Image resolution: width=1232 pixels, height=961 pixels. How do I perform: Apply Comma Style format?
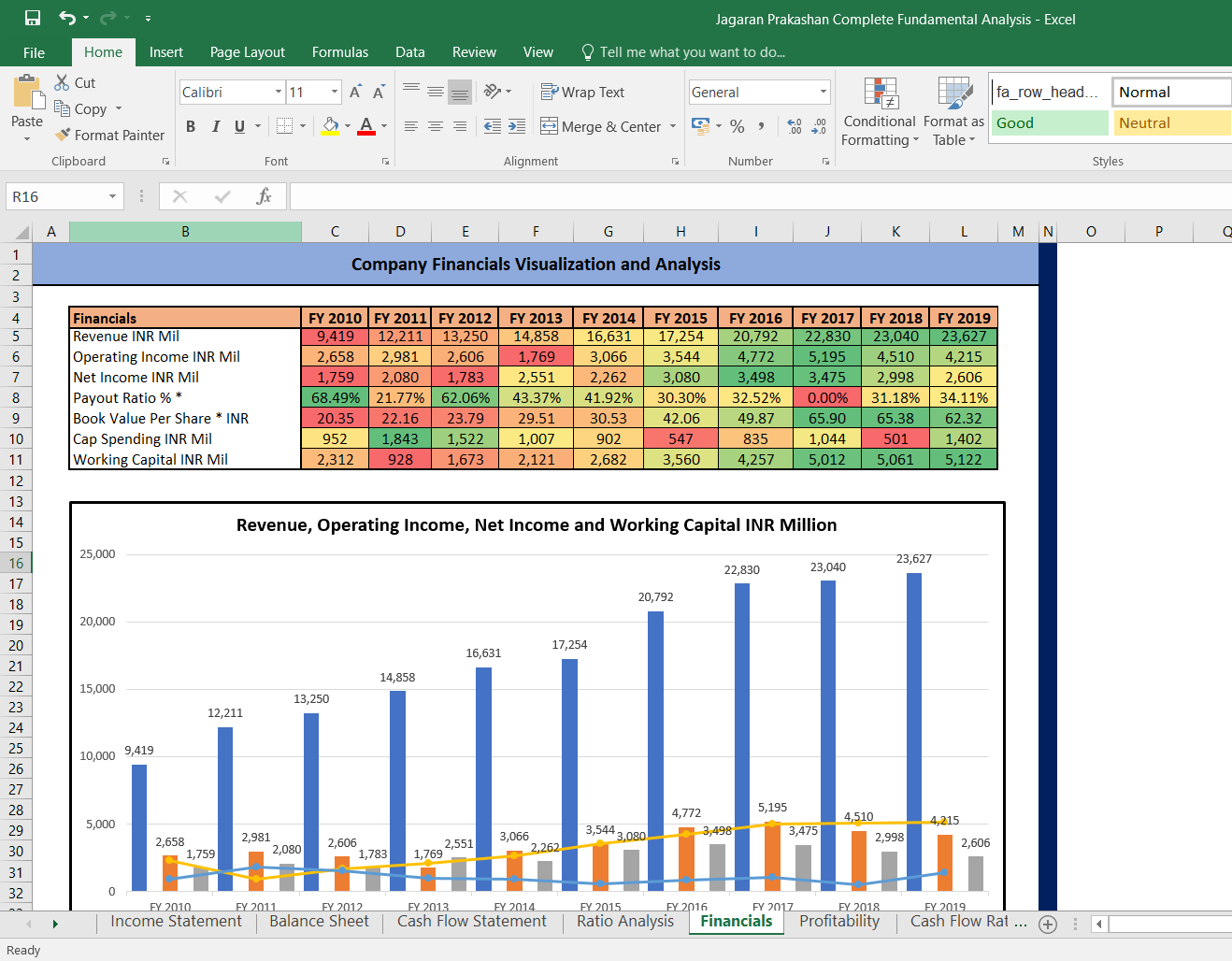(762, 125)
